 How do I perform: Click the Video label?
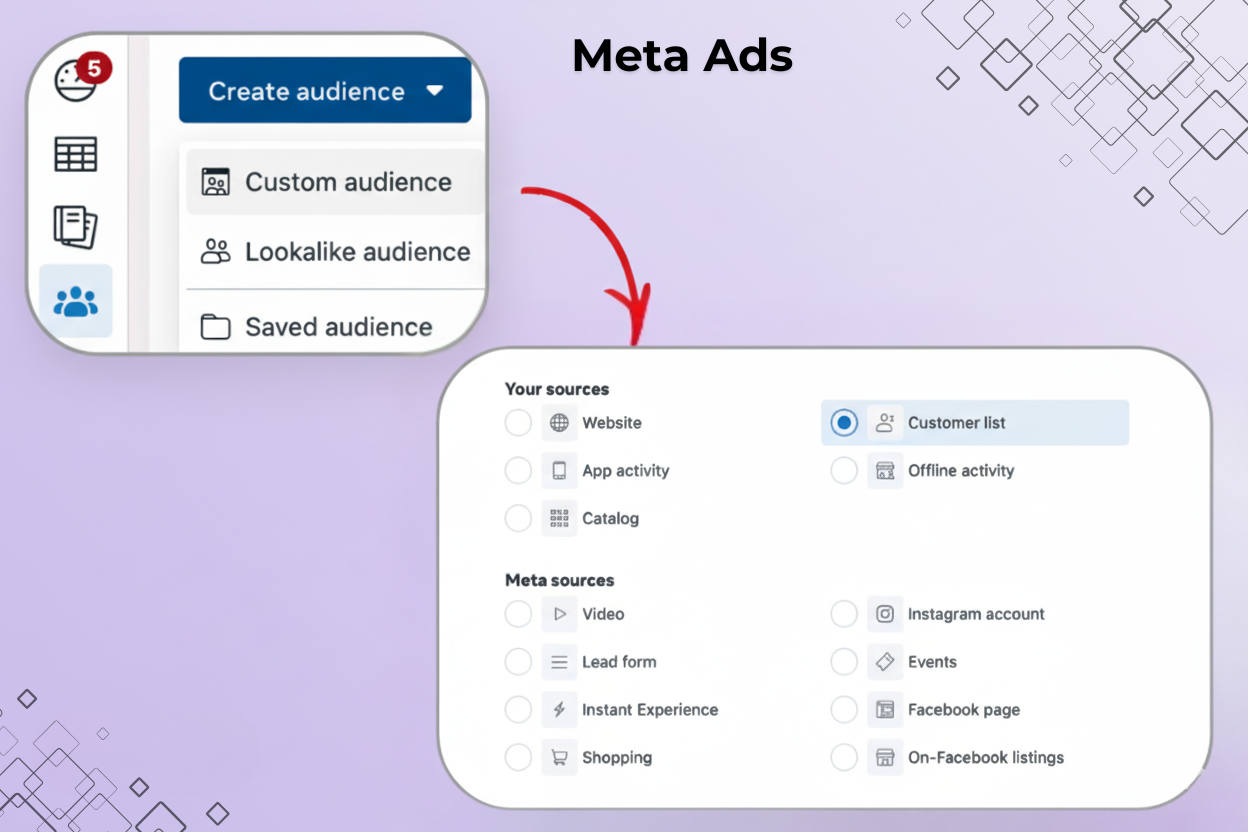[603, 614]
